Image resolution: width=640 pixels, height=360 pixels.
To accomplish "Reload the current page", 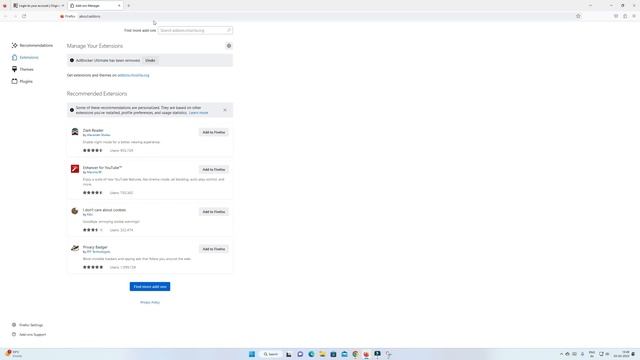I will click(x=24, y=16).
